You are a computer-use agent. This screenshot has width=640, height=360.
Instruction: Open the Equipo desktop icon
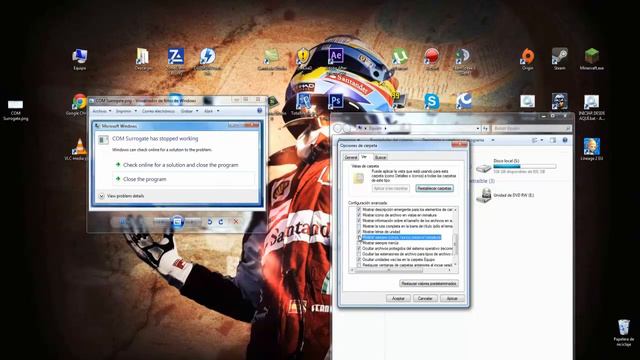[80, 59]
